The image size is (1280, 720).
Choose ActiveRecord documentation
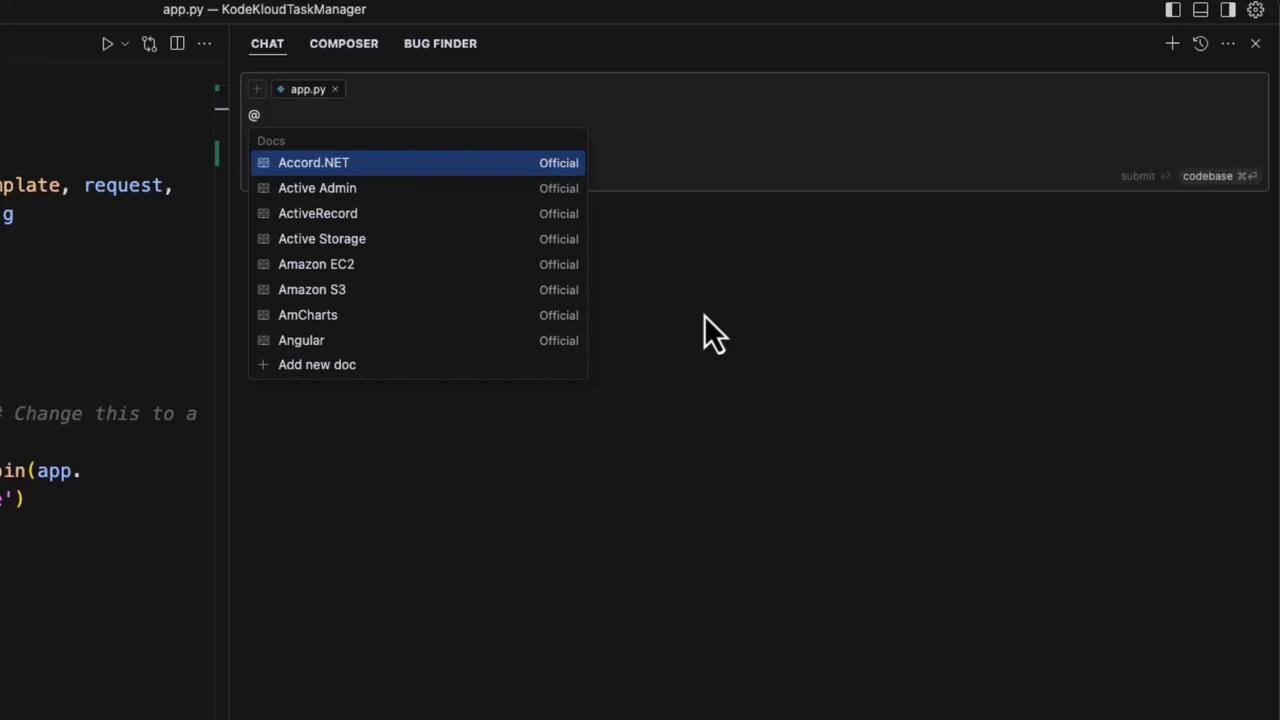pyautogui.click(x=418, y=214)
